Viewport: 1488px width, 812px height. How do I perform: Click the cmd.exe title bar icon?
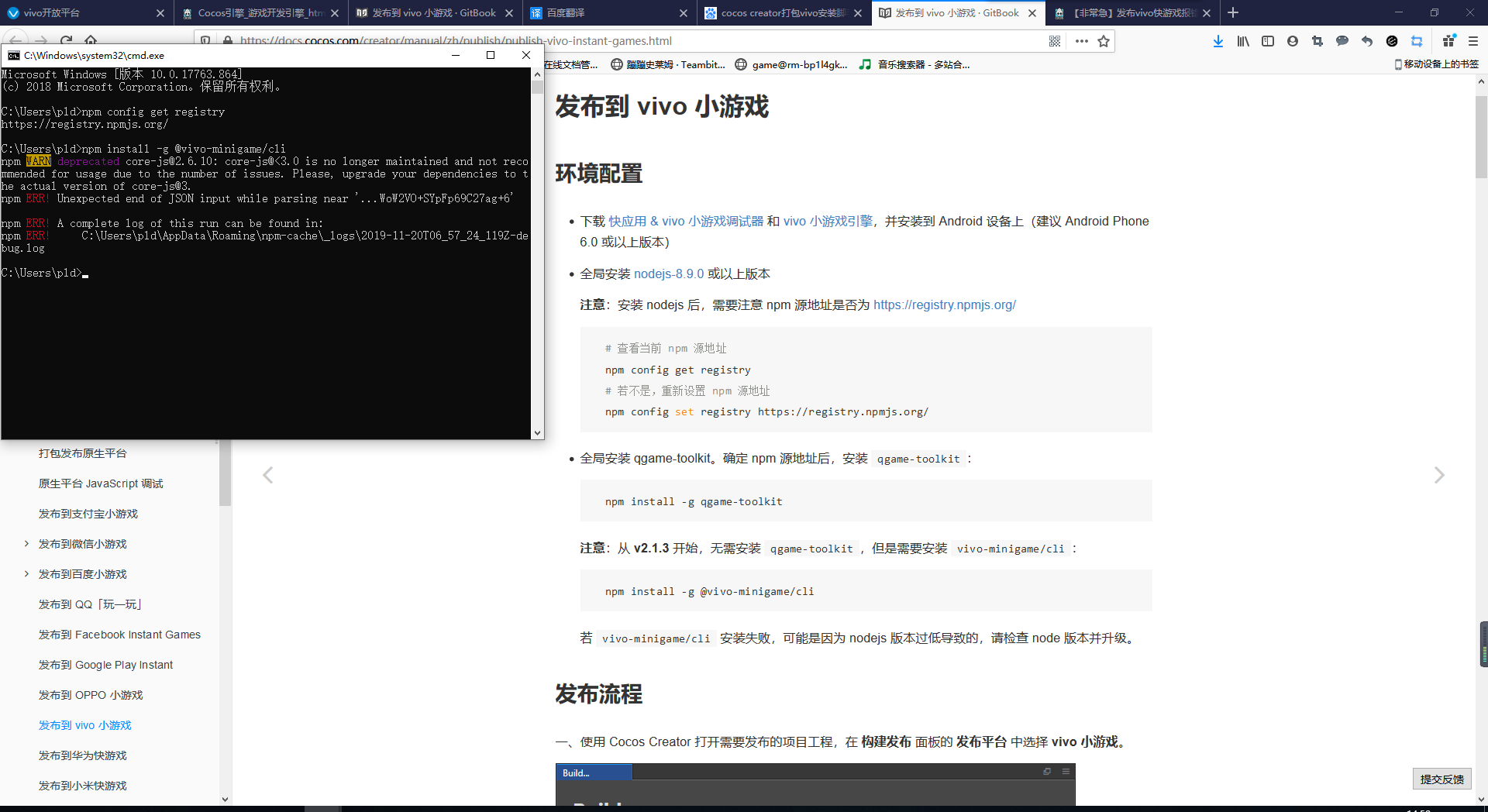pyautogui.click(x=13, y=55)
